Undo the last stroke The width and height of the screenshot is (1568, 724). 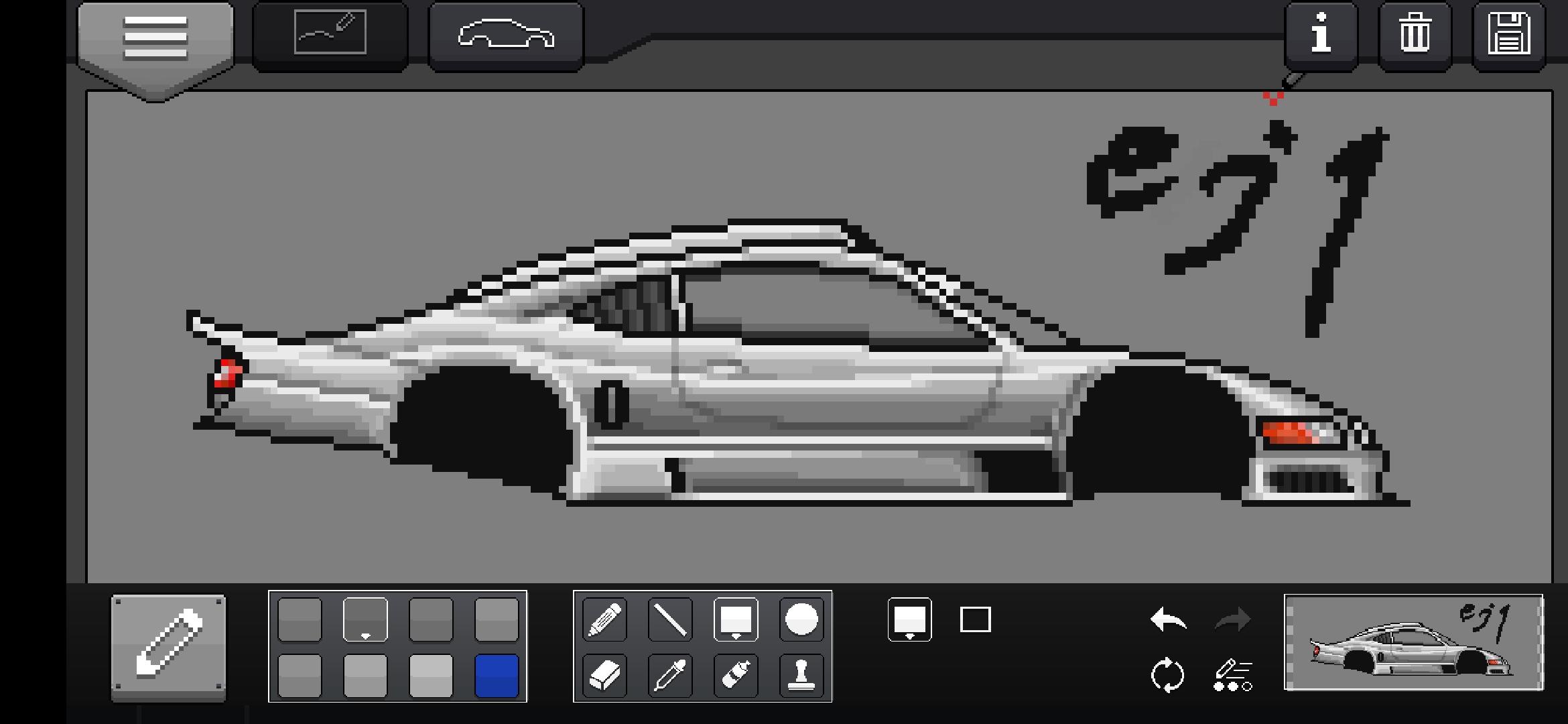[1168, 619]
